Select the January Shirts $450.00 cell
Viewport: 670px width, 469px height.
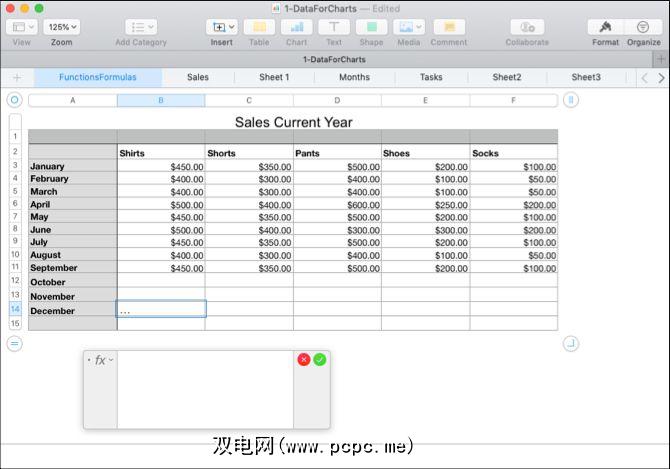click(x=161, y=166)
